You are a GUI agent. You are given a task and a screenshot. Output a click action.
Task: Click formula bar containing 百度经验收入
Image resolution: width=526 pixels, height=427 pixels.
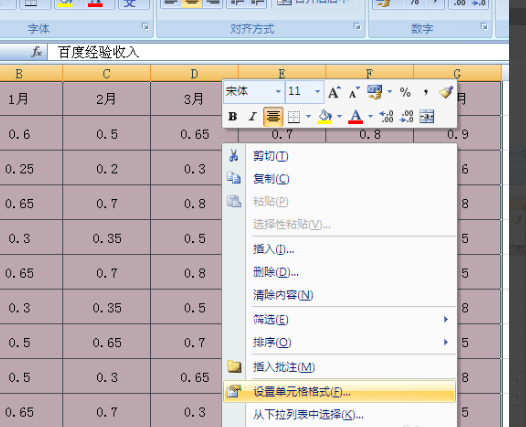pyautogui.click(x=278, y=52)
